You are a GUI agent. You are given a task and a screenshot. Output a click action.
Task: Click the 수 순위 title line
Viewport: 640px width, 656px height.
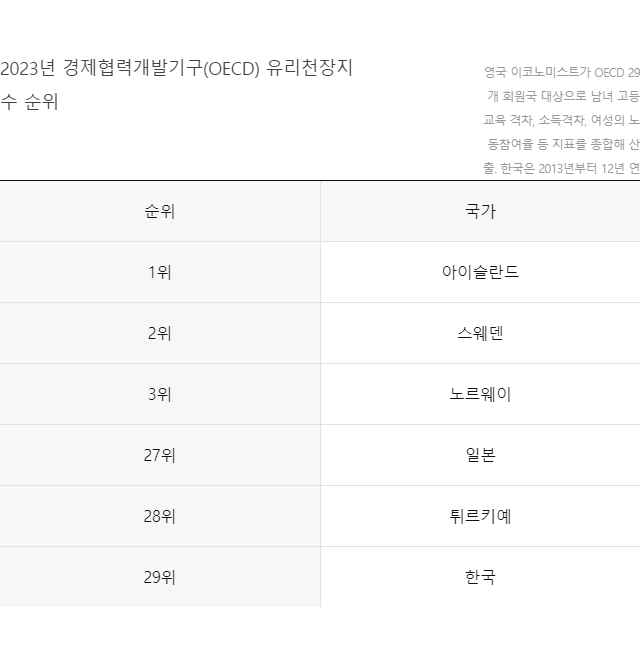tap(29, 102)
